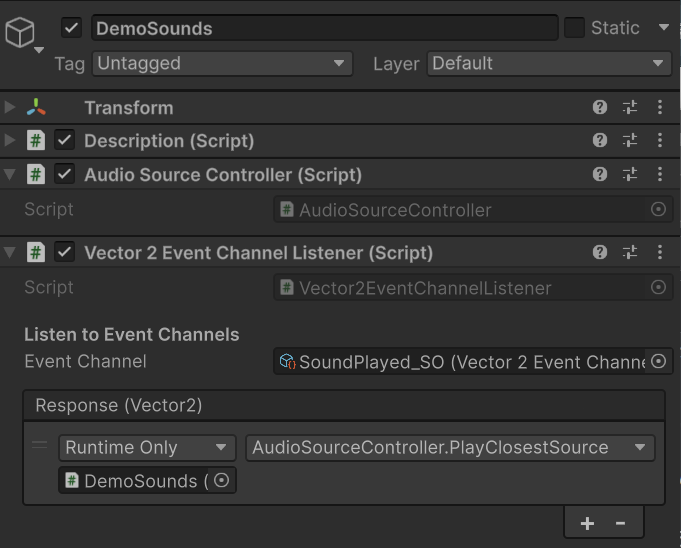Open the Layer dropdown set to Default
681x548 pixels.
549,64
